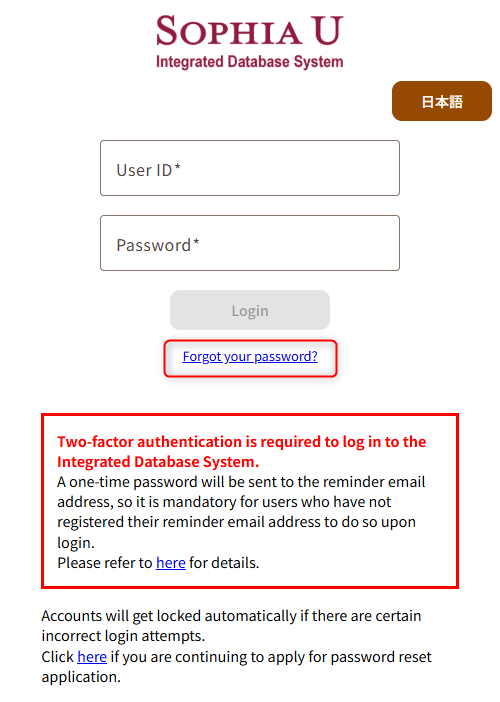
Task: Follow the 'here' link for password reset application
Action: 92,657
